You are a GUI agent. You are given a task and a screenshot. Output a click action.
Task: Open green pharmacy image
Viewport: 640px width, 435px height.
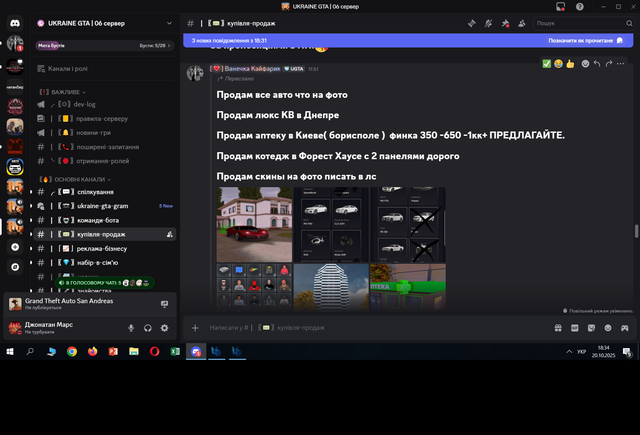click(x=408, y=288)
